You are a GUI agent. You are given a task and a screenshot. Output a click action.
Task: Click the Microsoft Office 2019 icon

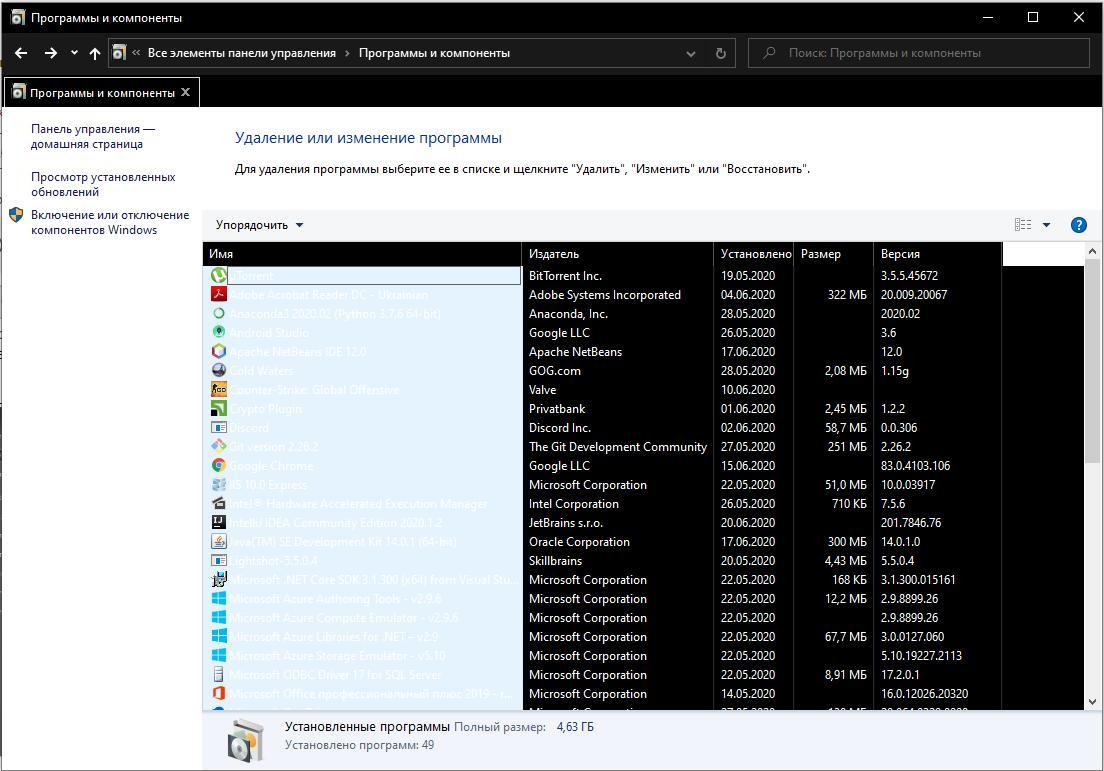[219, 694]
